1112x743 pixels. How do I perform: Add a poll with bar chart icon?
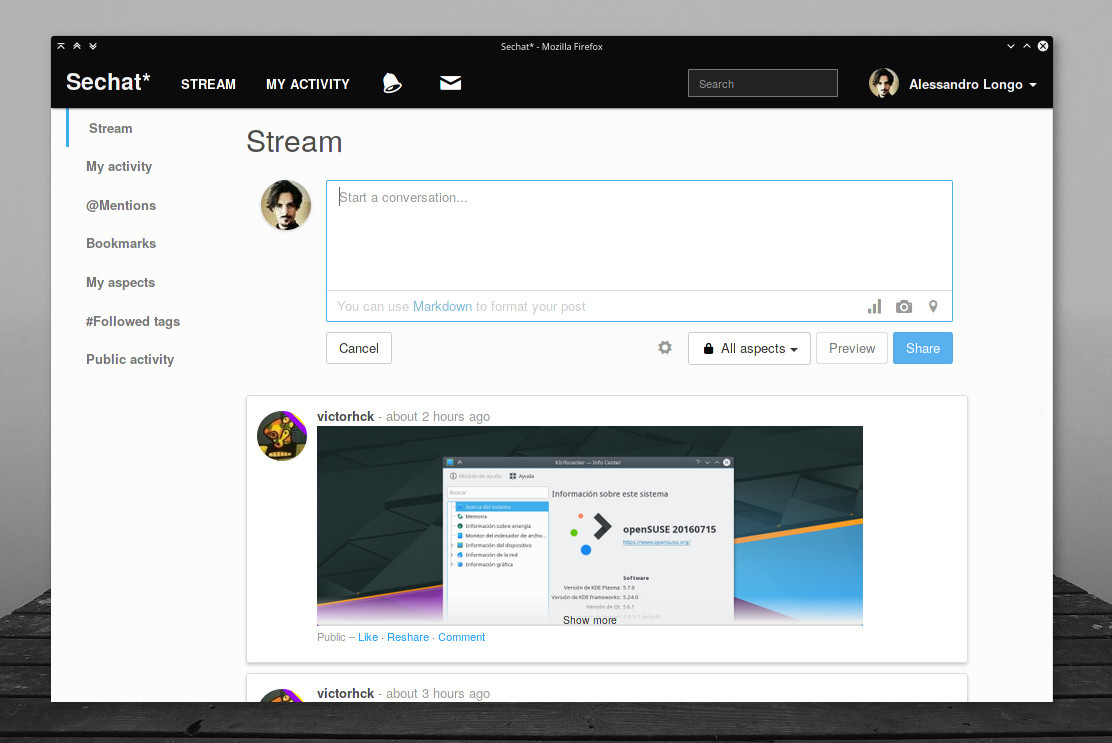(x=874, y=306)
